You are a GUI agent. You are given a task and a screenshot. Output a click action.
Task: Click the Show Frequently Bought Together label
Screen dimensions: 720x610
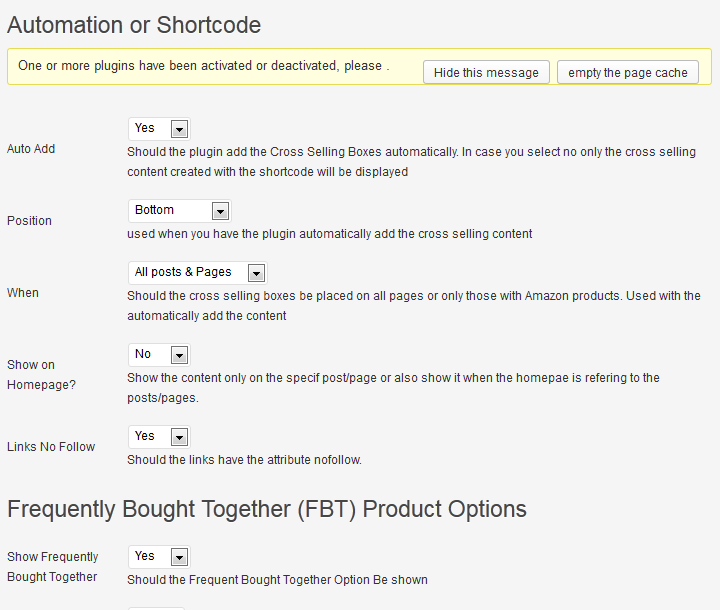(52, 566)
